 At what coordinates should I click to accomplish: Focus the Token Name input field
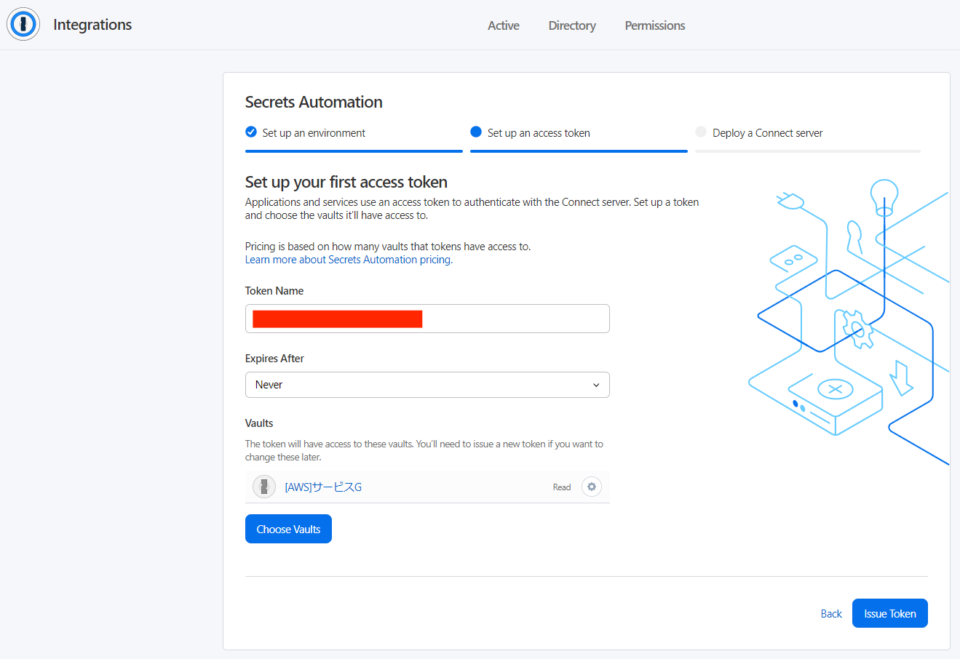(x=427, y=318)
